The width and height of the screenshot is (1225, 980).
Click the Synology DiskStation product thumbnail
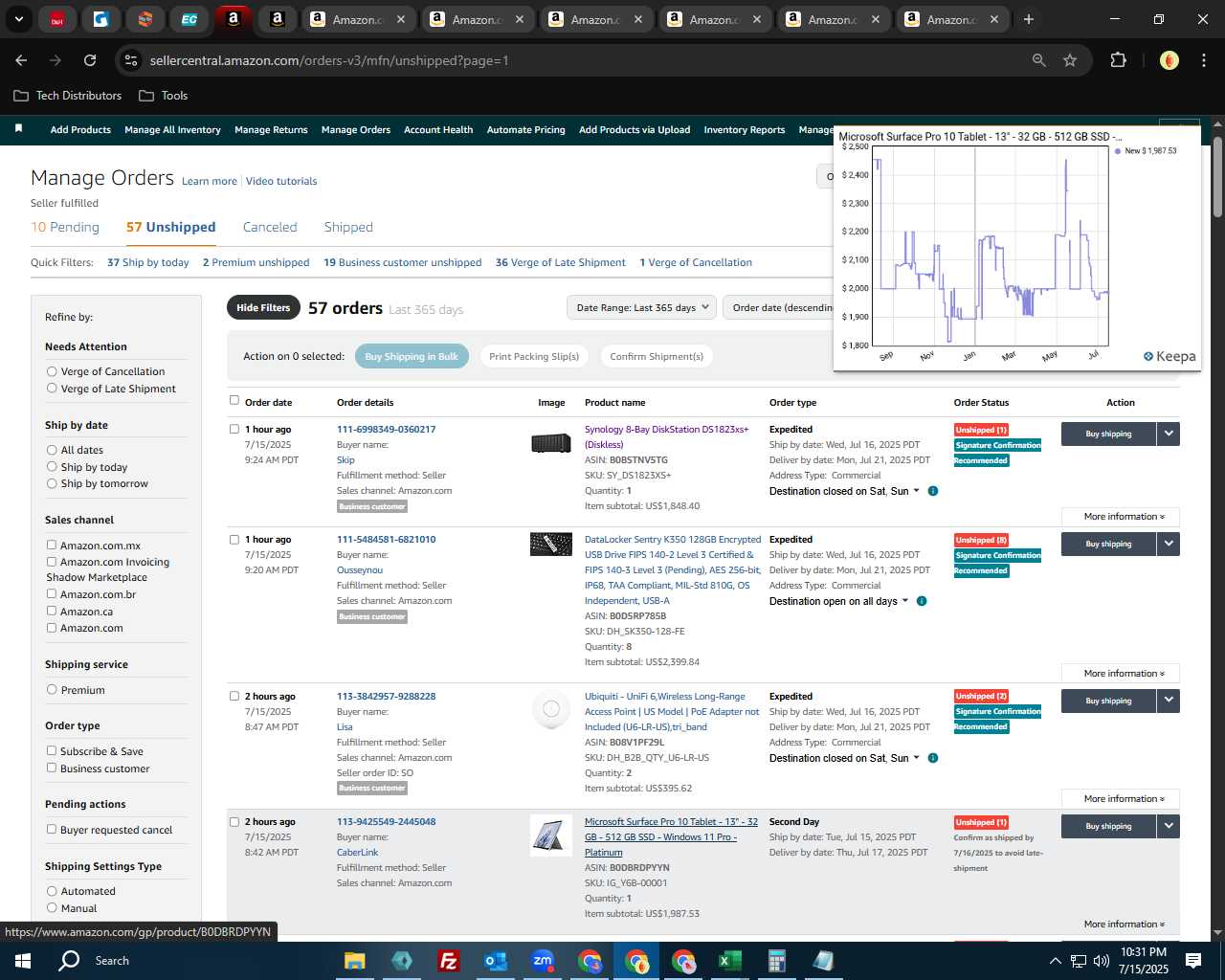(551, 443)
